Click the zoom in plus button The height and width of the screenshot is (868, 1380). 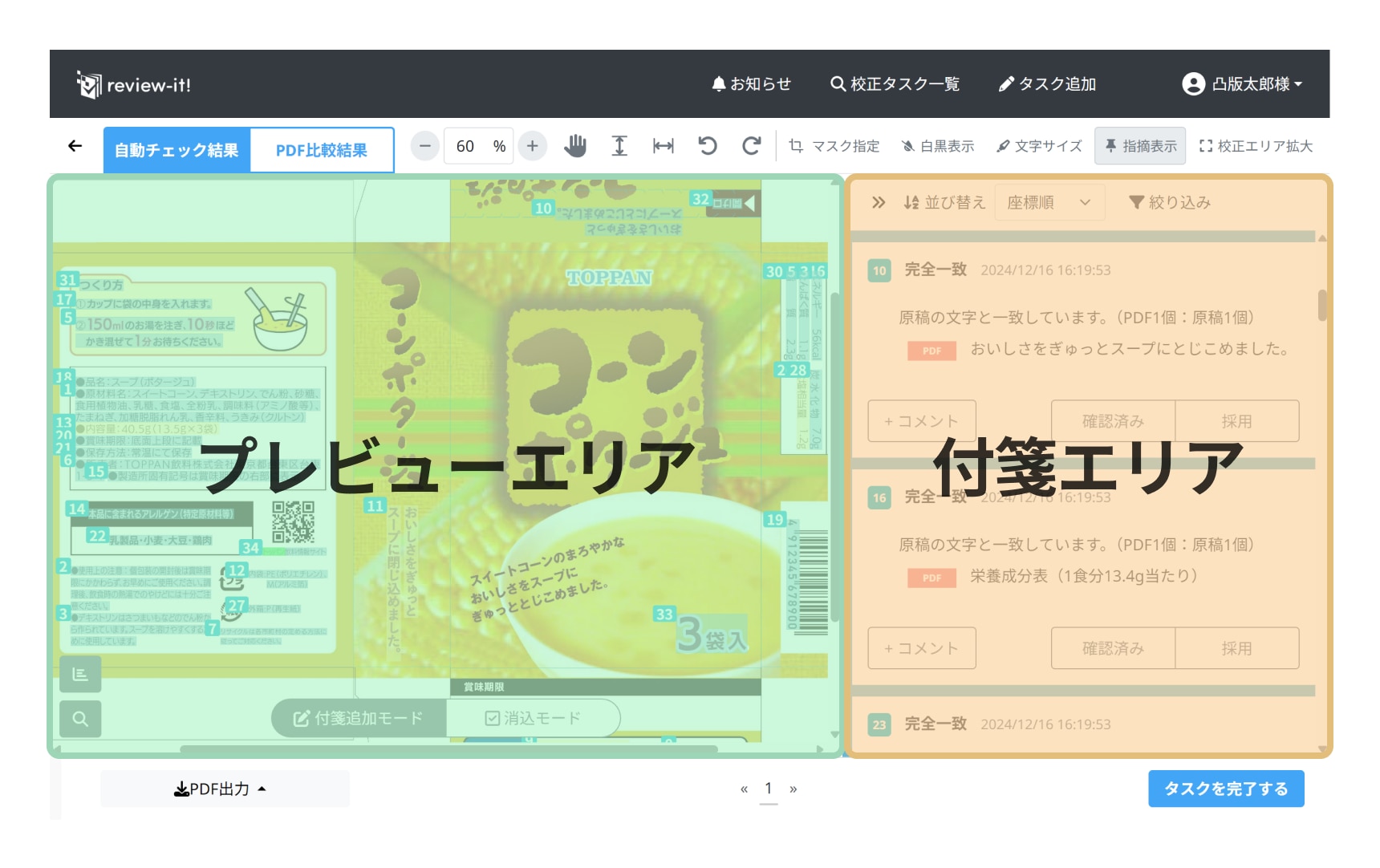click(x=532, y=146)
